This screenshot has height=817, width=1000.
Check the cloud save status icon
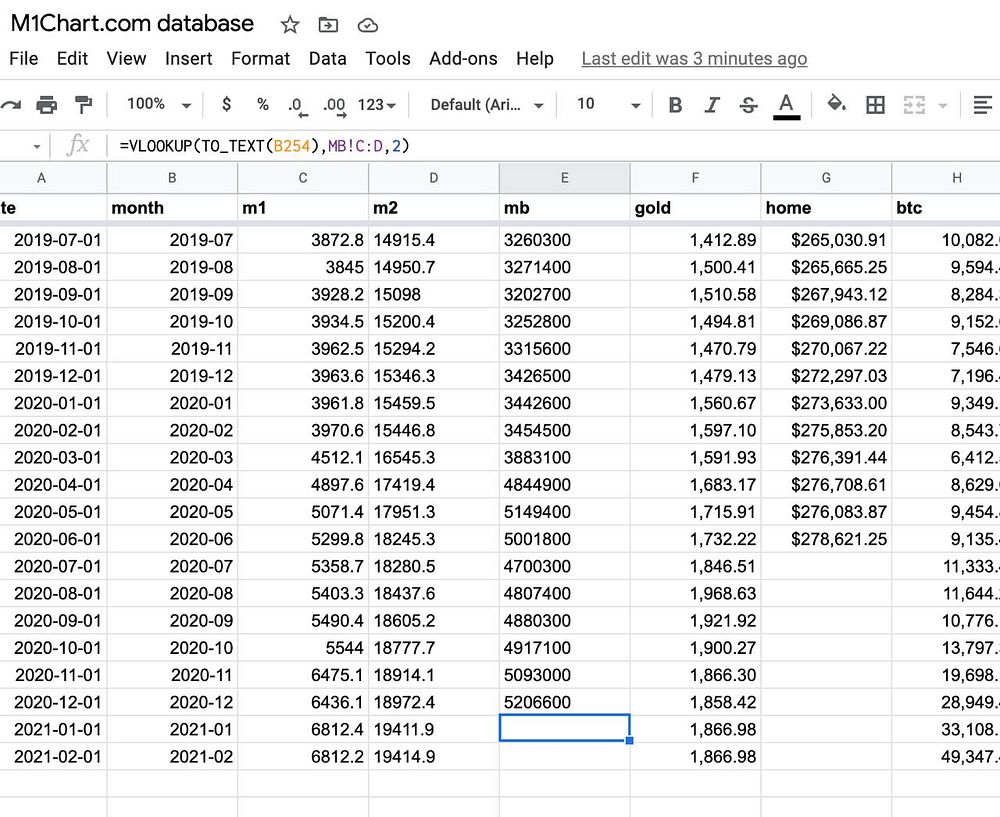click(368, 25)
